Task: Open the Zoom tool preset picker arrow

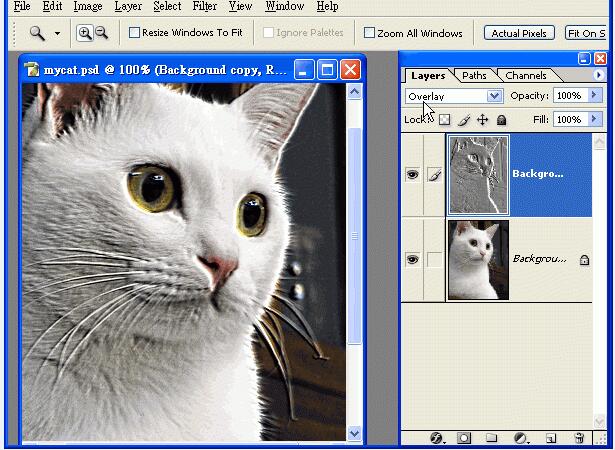Action: point(57,33)
